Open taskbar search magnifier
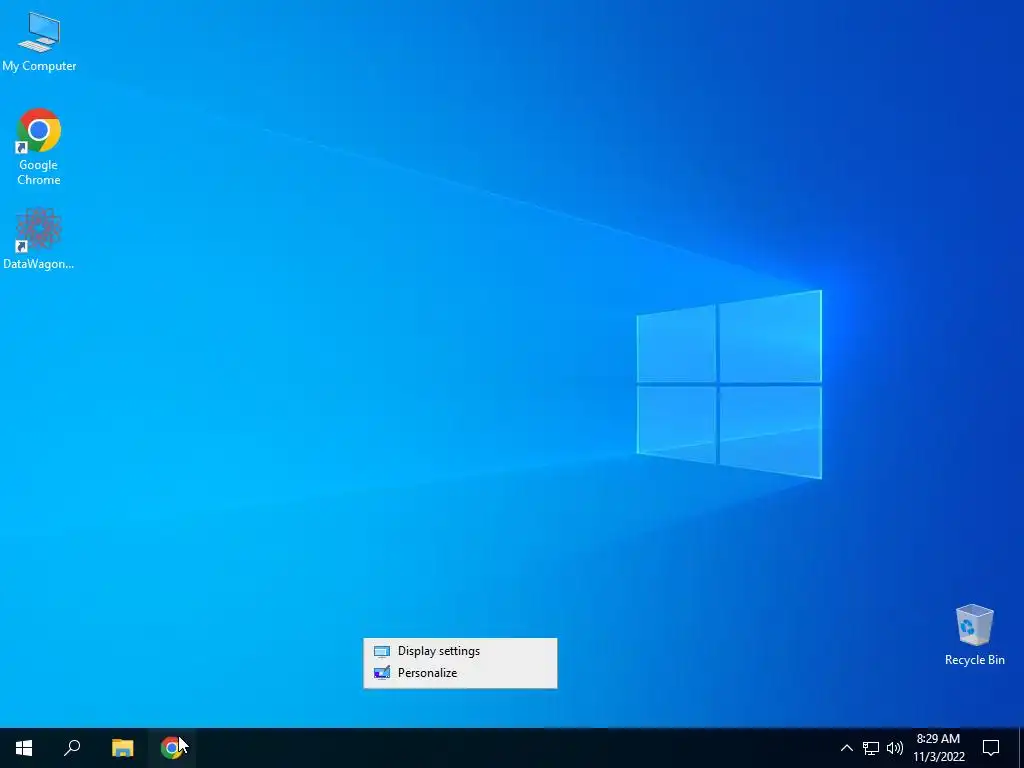 pyautogui.click(x=72, y=748)
